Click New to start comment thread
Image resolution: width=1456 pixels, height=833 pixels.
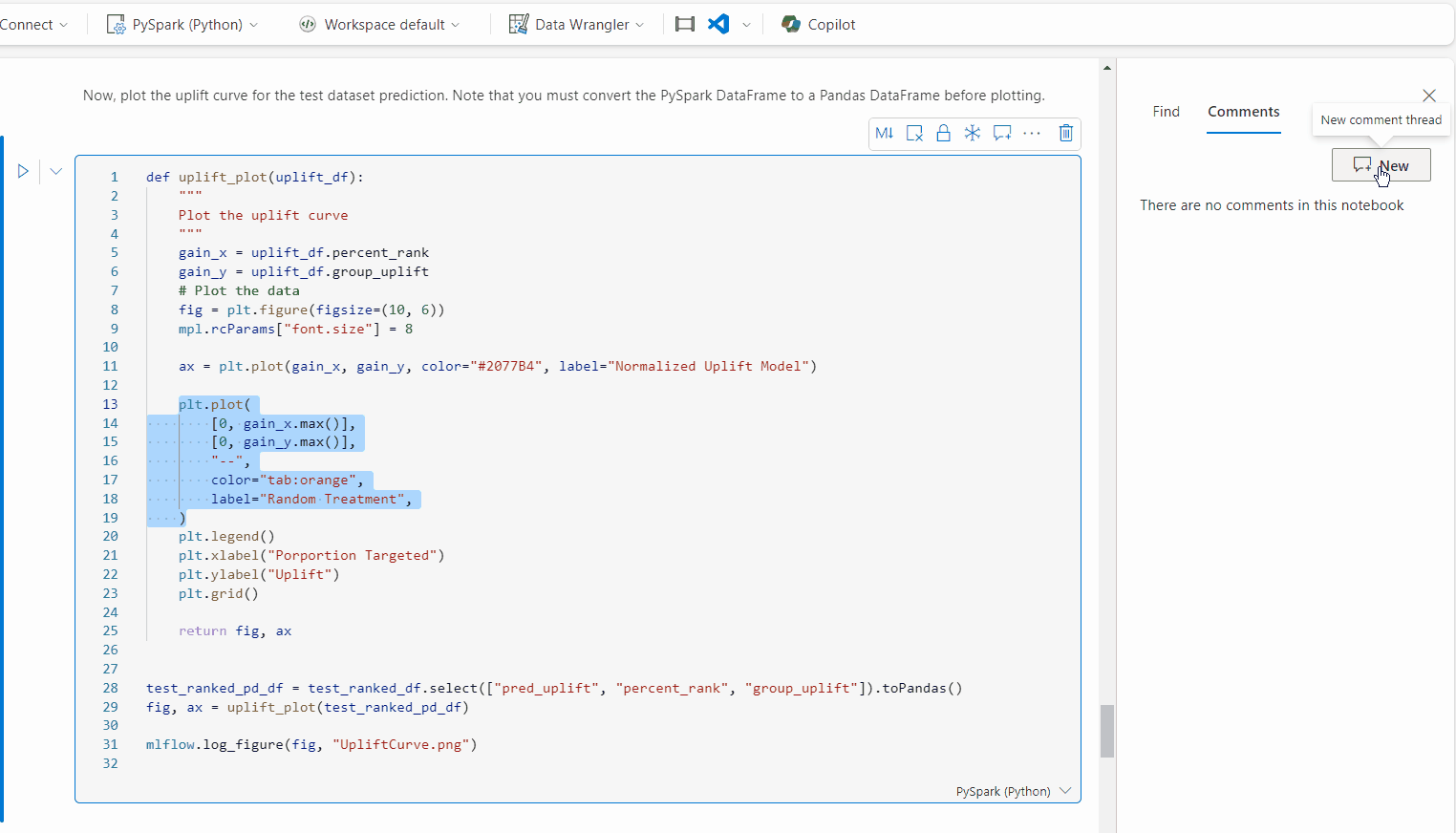pyautogui.click(x=1381, y=165)
